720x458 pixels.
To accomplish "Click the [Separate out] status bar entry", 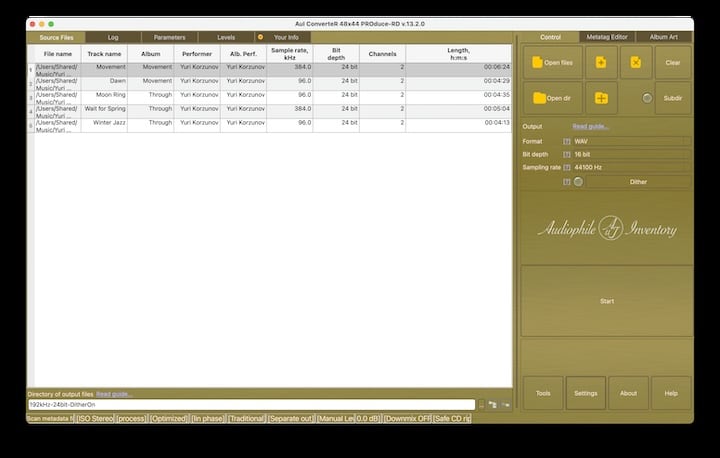I will (291, 418).
